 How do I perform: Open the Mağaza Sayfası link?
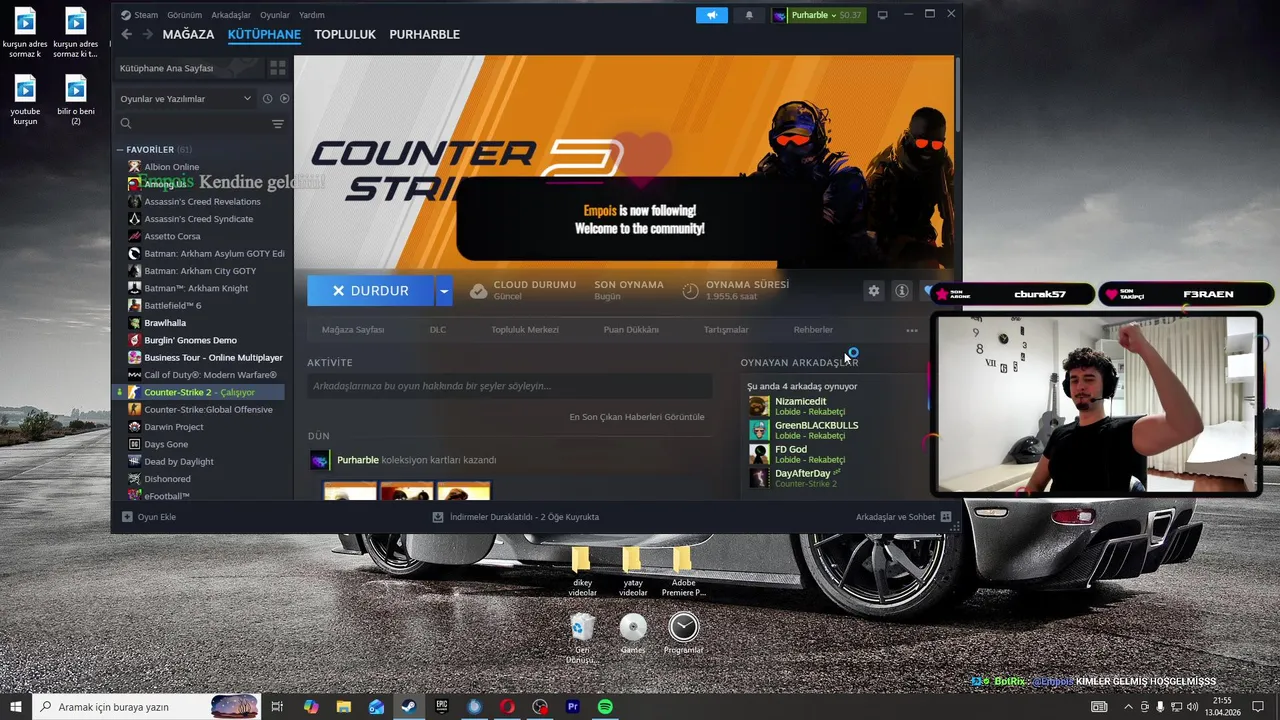[353, 330]
